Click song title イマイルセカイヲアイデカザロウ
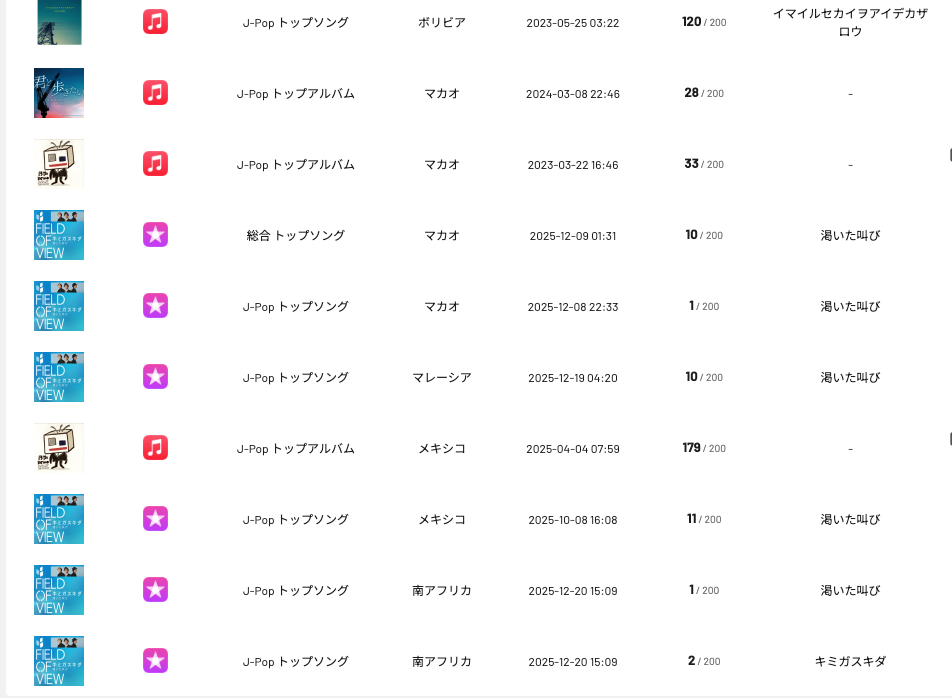952x698 pixels. [x=850, y=22]
